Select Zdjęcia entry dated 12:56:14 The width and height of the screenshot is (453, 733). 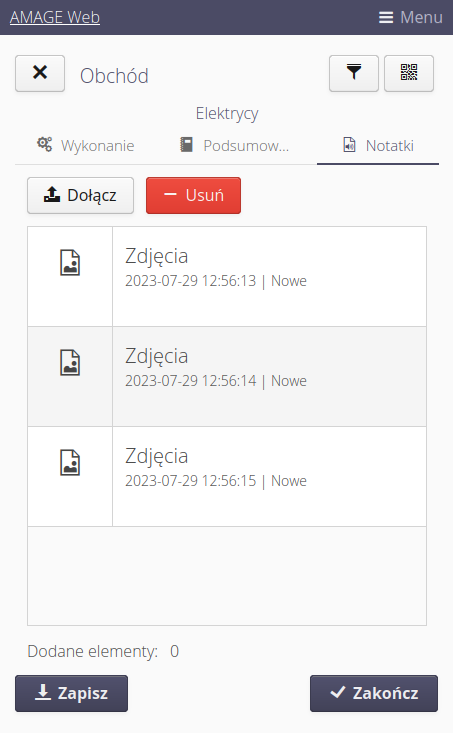coord(227,377)
